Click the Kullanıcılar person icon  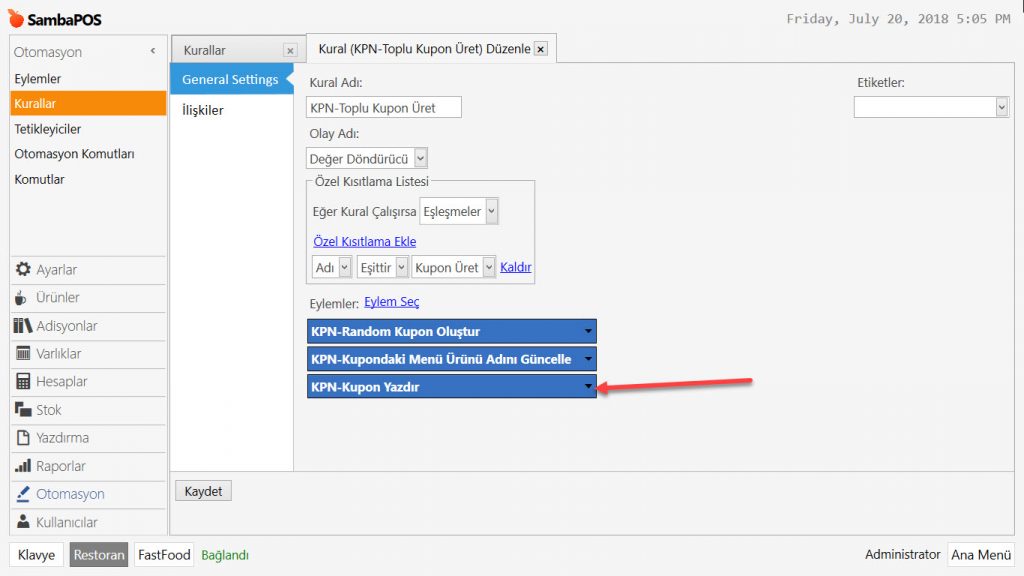[23, 522]
